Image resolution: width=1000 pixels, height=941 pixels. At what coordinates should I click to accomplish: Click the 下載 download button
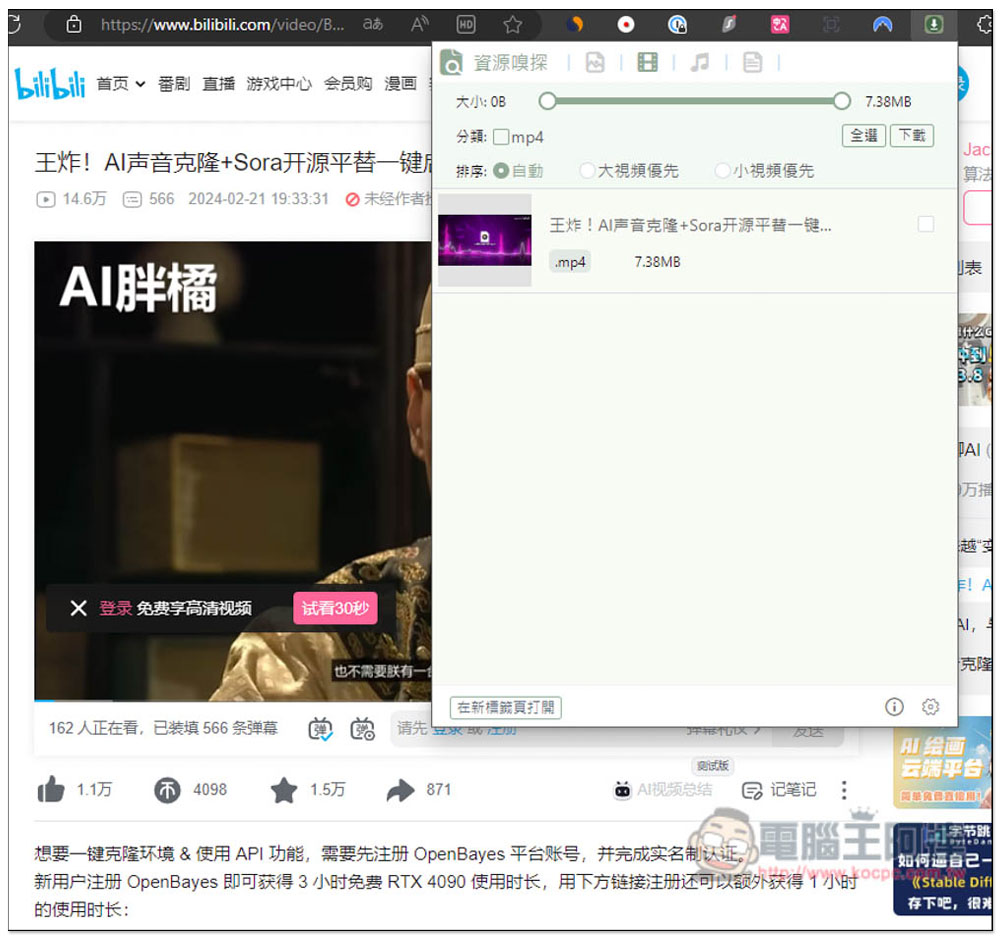click(x=911, y=136)
